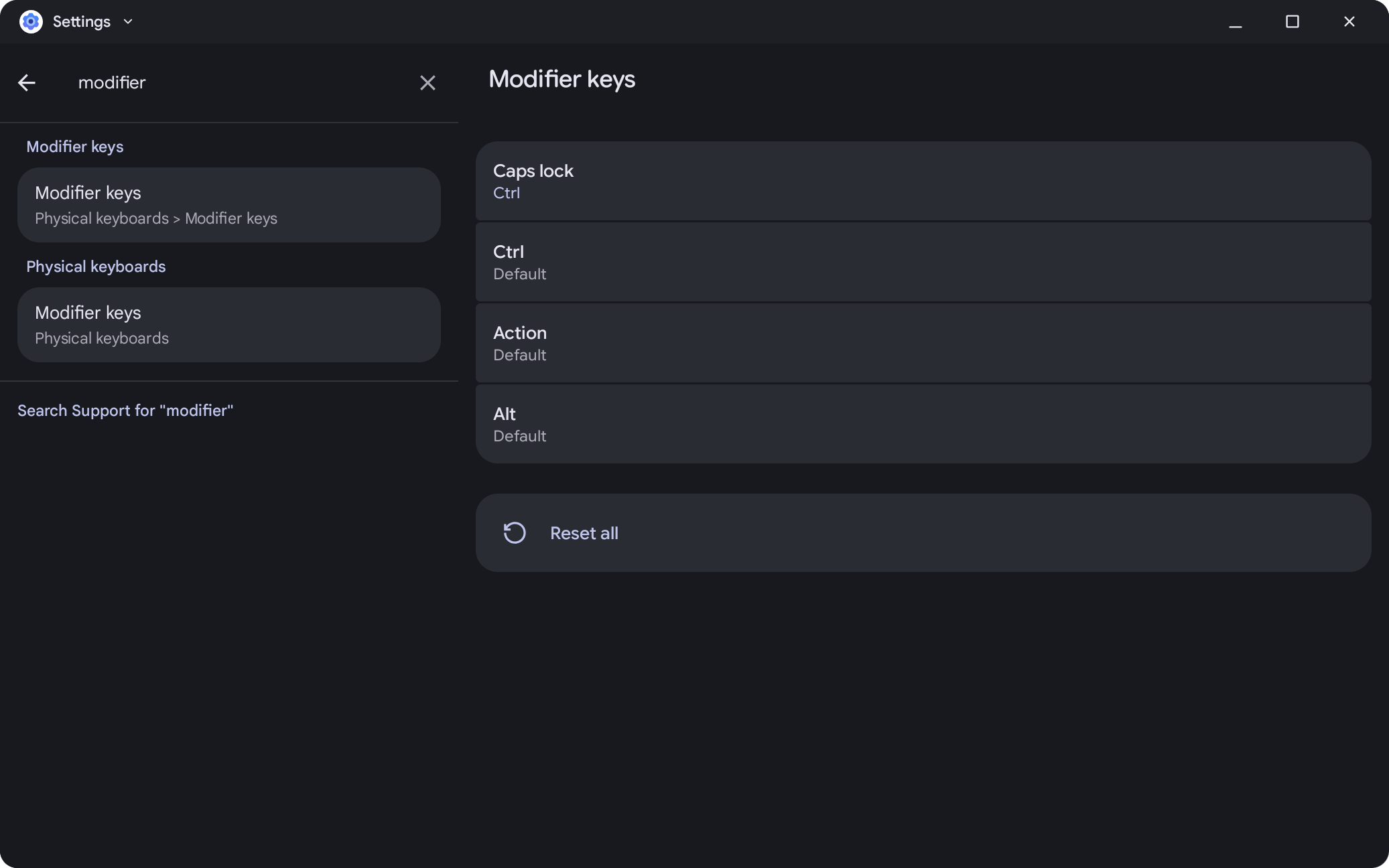Click the search field containing modifier
1389x868 pixels.
pyautogui.click(x=228, y=82)
